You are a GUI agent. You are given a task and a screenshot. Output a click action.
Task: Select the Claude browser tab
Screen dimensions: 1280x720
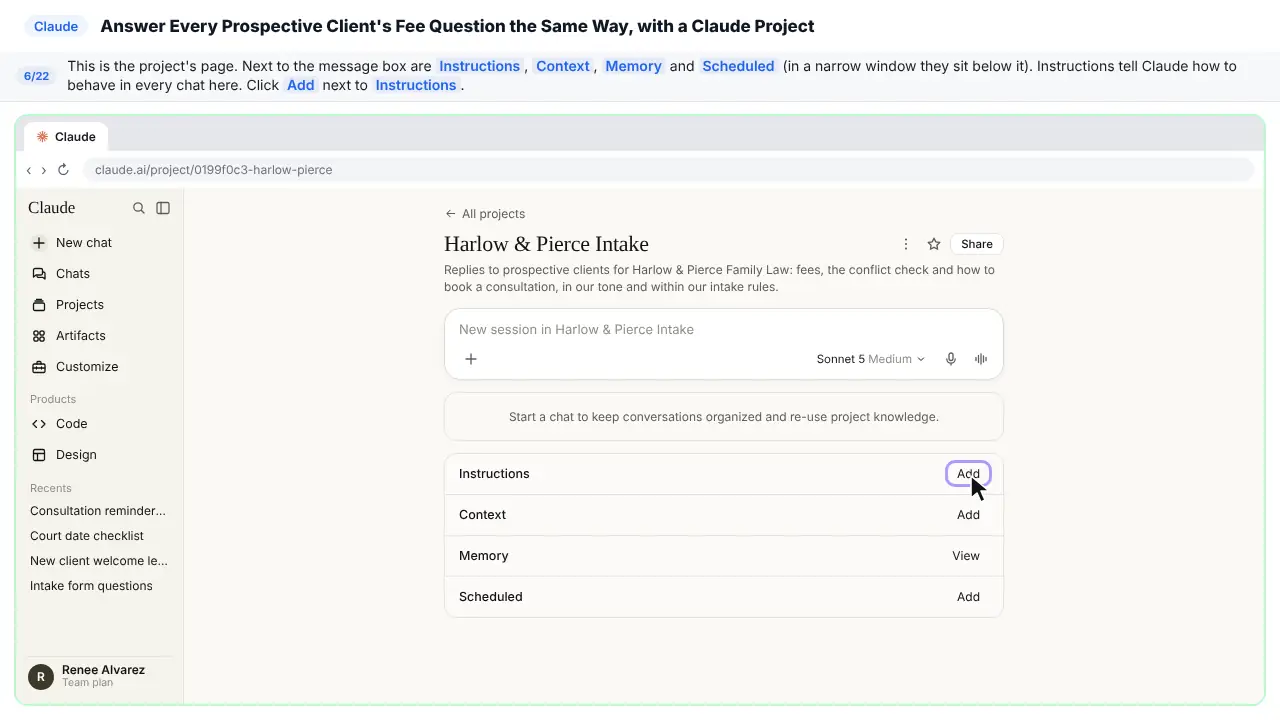pyautogui.click(x=67, y=137)
